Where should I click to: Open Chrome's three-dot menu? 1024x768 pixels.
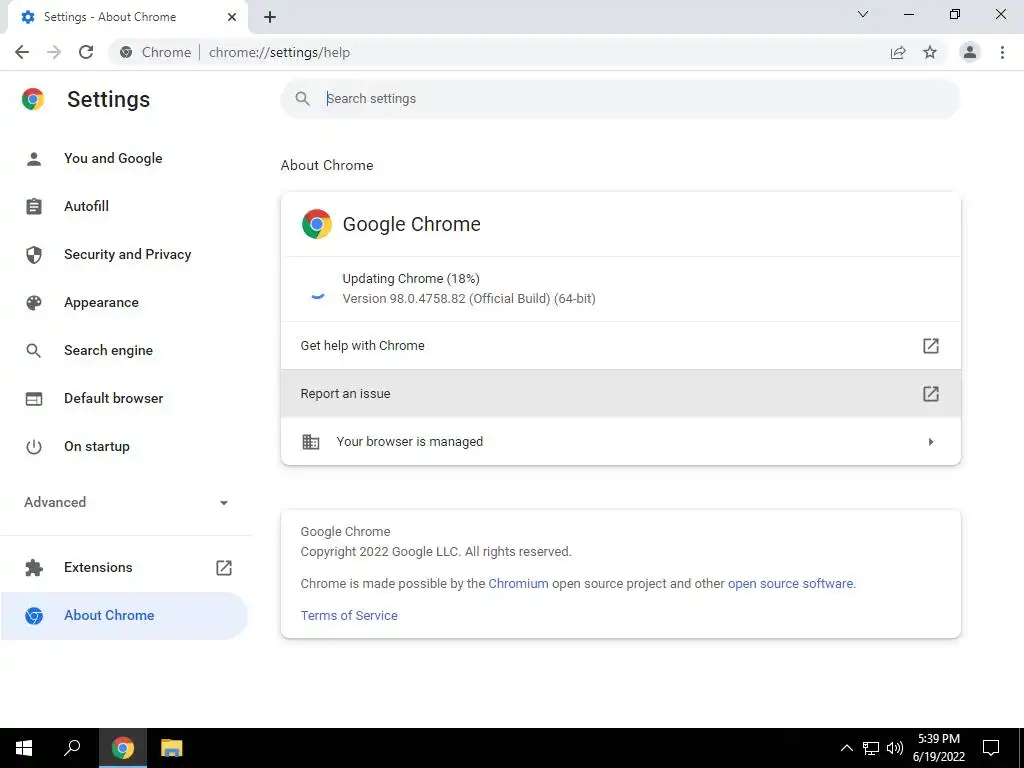click(x=1002, y=52)
